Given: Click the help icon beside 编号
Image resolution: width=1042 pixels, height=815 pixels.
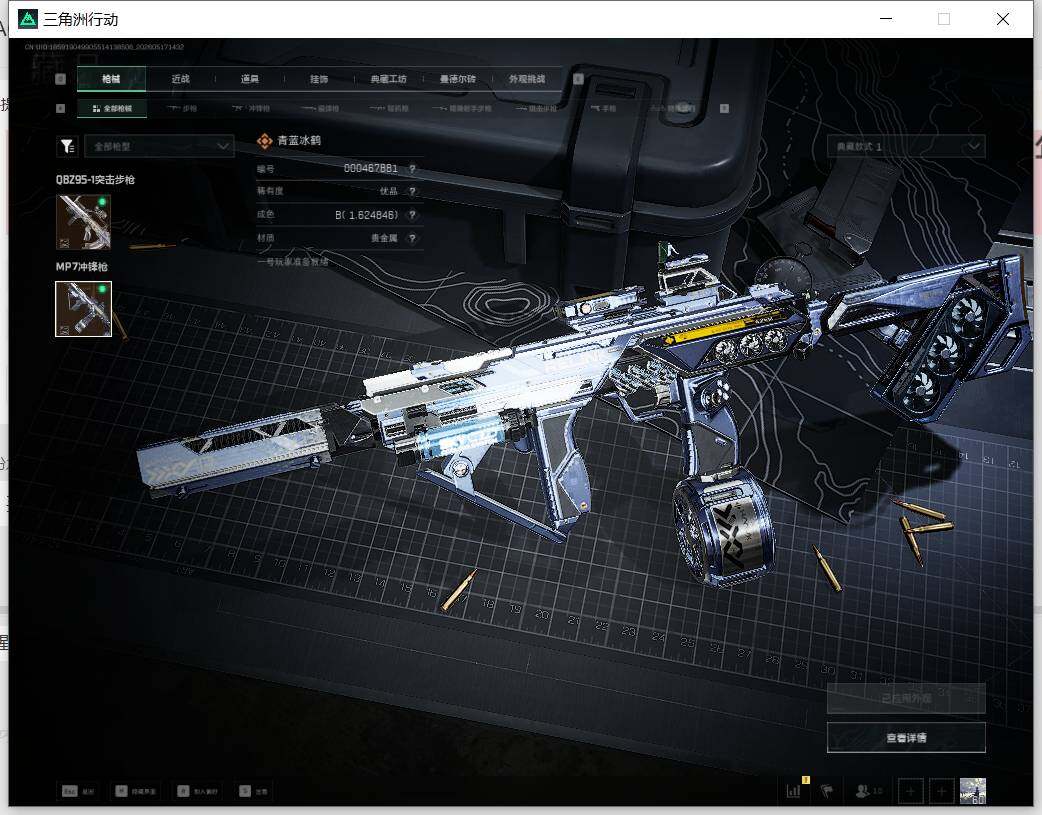Looking at the screenshot, I should 413,169.
